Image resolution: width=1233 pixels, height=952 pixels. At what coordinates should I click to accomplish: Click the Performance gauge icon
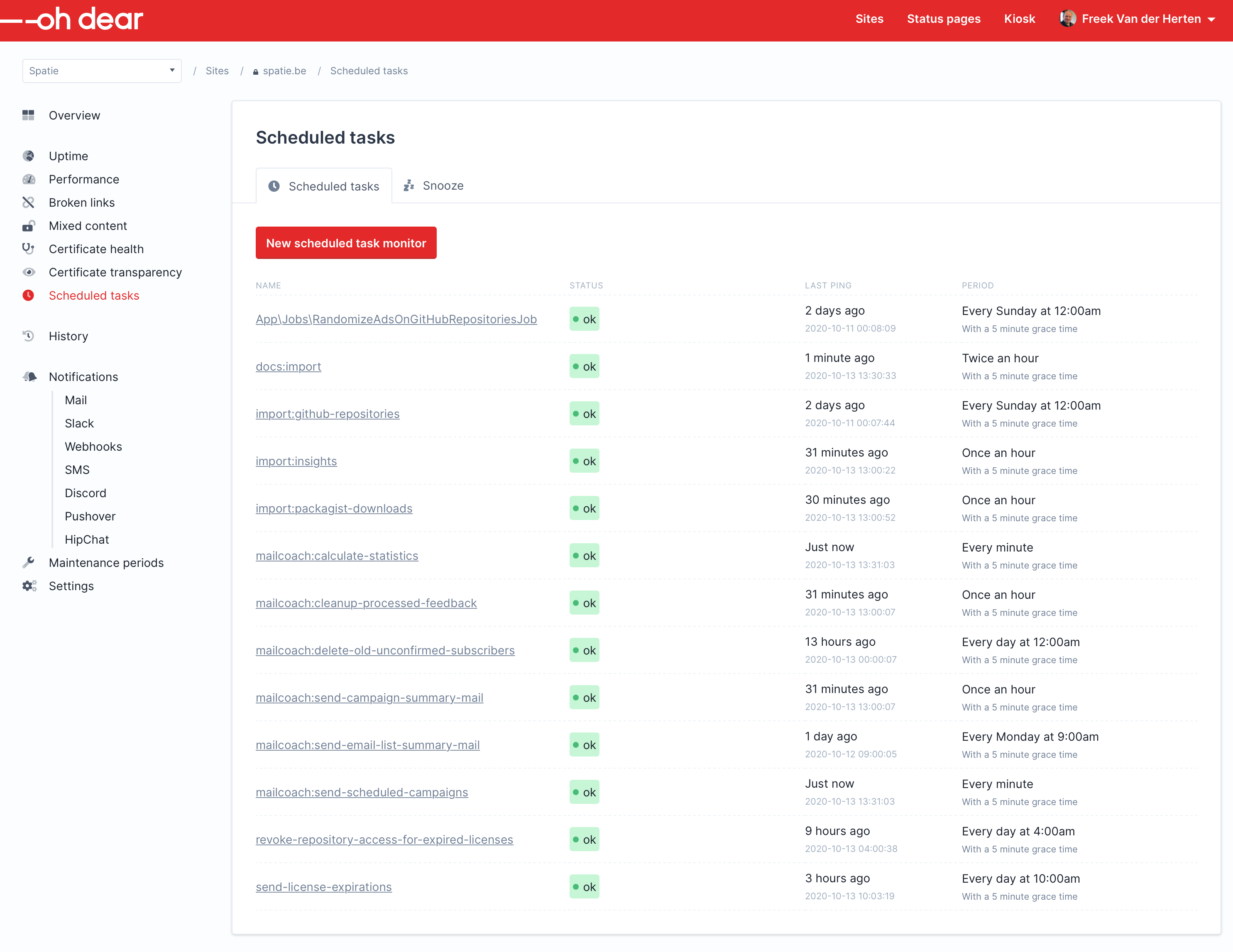pos(28,179)
